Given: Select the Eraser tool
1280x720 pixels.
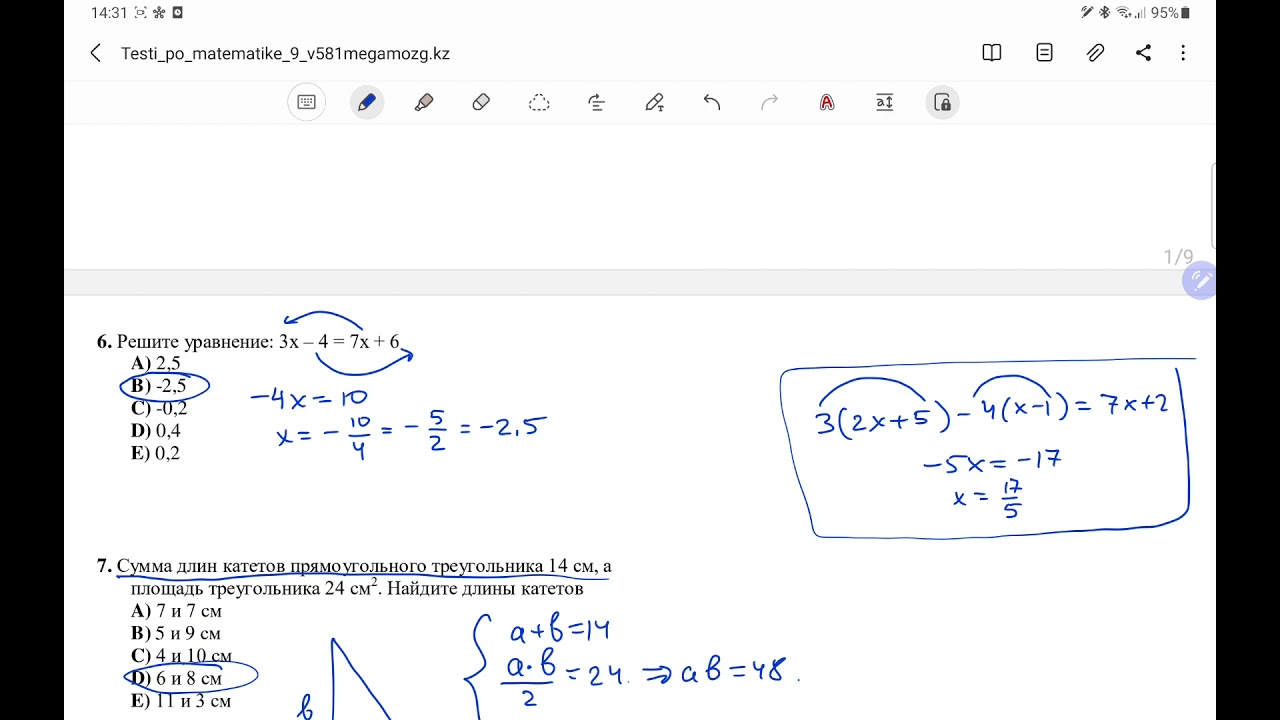Looking at the screenshot, I should pos(481,102).
